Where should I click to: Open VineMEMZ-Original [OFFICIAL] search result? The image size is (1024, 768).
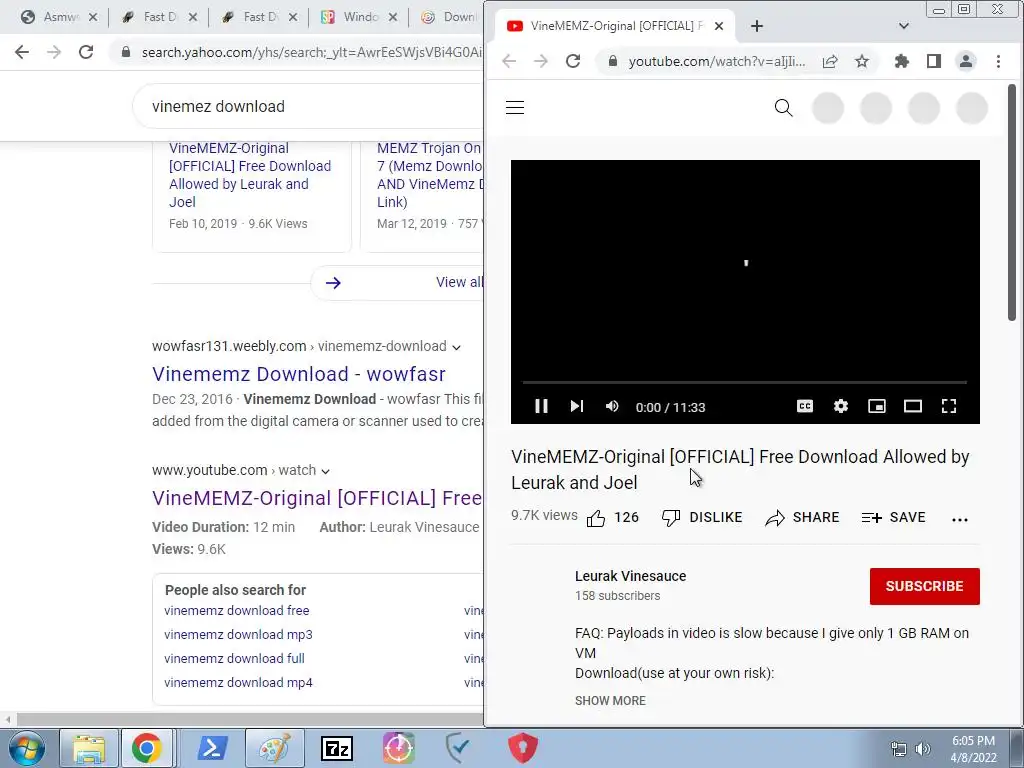(x=317, y=498)
